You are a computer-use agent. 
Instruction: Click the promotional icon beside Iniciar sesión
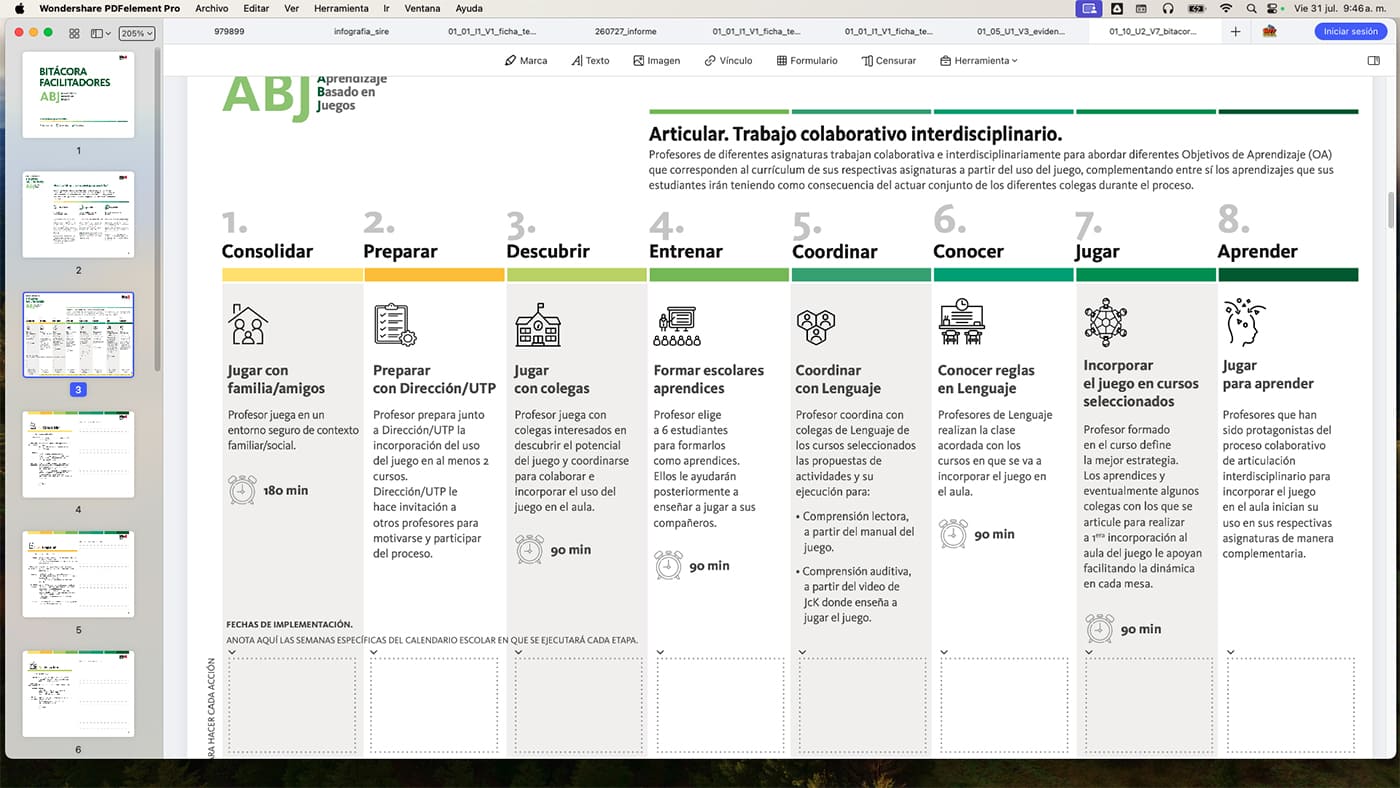(1269, 31)
